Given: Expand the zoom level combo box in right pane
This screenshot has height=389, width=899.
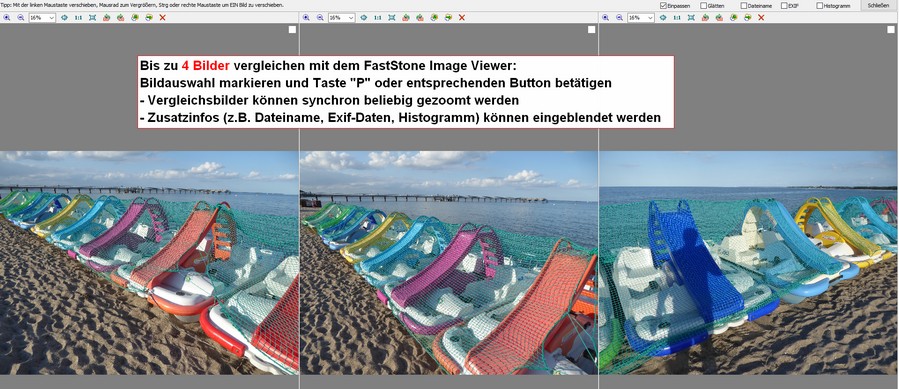Looking at the screenshot, I should [x=640, y=18].
